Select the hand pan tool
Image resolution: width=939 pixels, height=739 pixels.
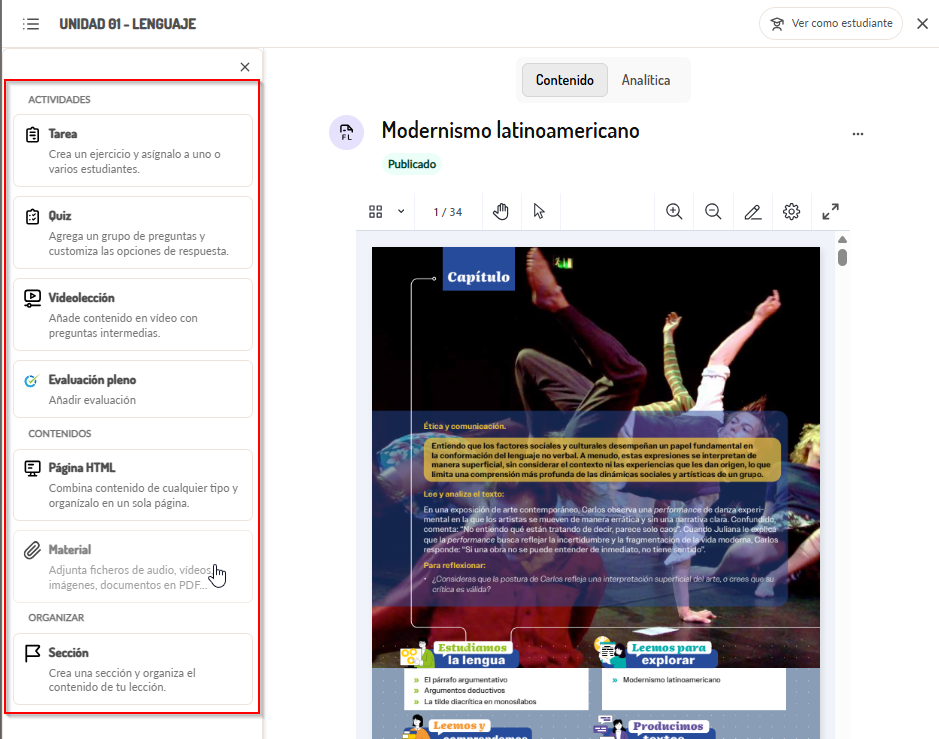pos(501,211)
